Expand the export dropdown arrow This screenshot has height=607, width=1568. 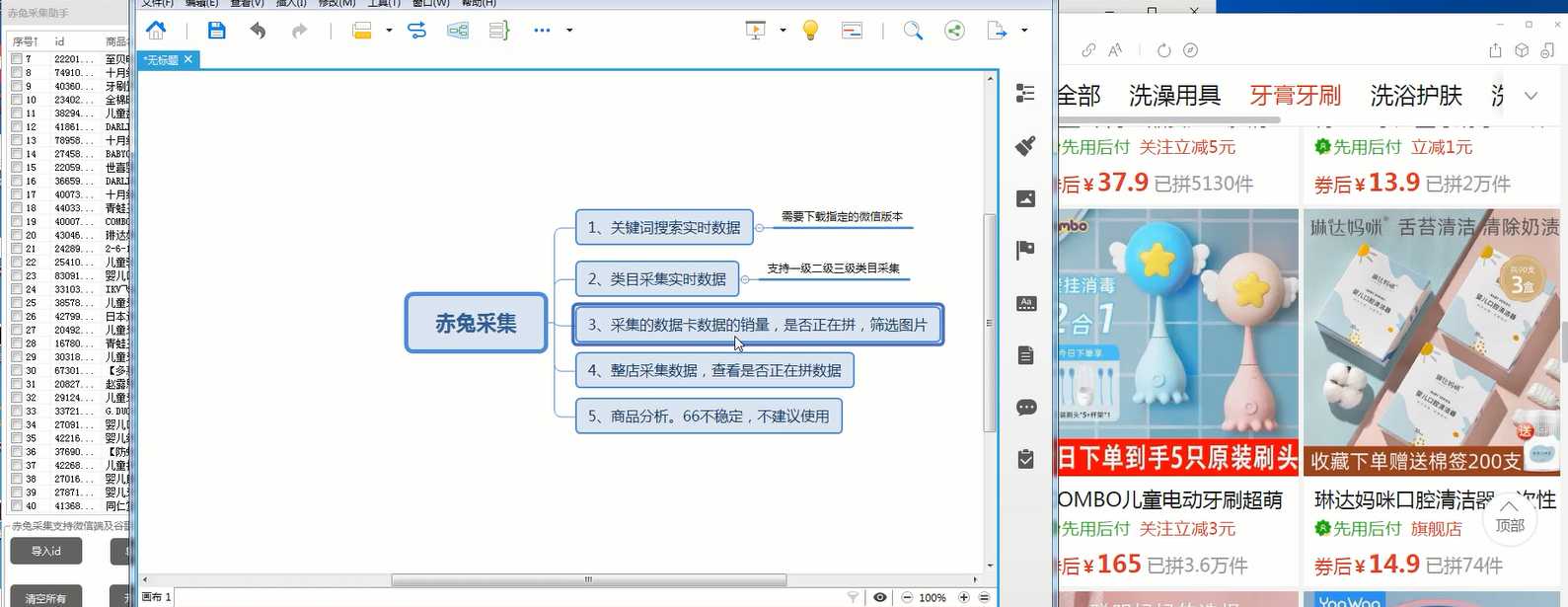(1024, 31)
